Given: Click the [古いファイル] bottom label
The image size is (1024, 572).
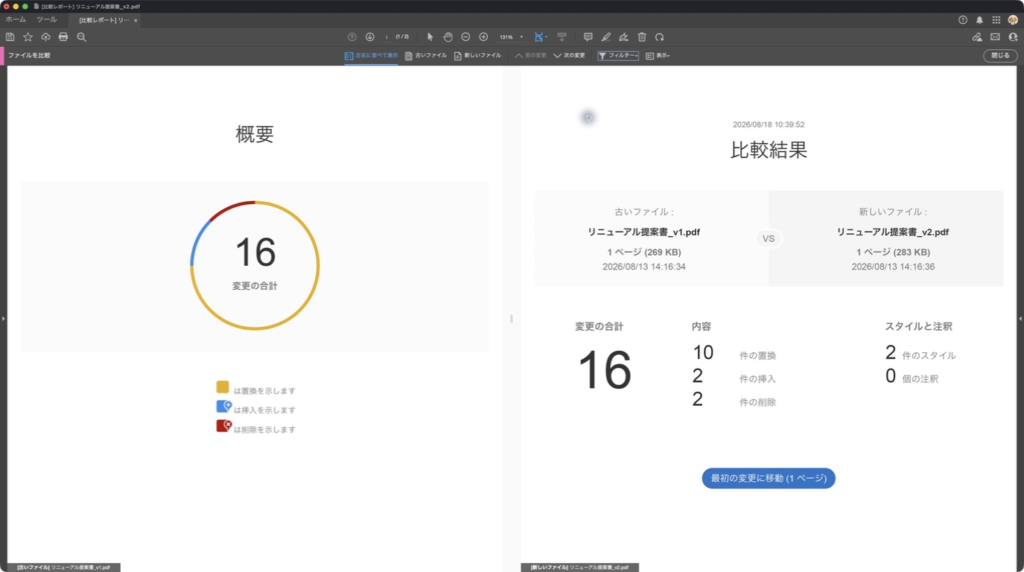Looking at the screenshot, I should point(63,567).
